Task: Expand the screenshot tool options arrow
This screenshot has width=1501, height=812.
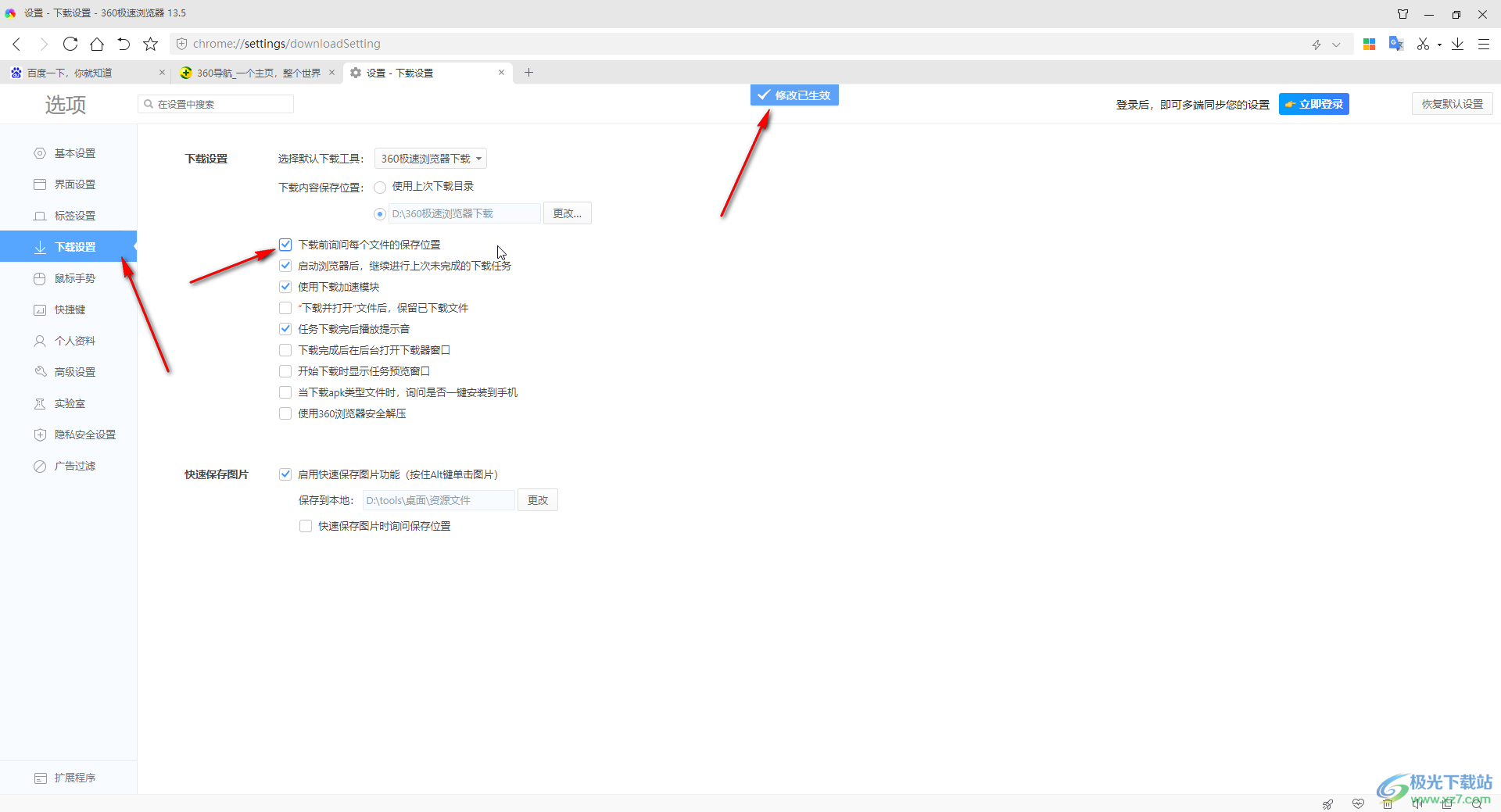Action: (x=1439, y=45)
